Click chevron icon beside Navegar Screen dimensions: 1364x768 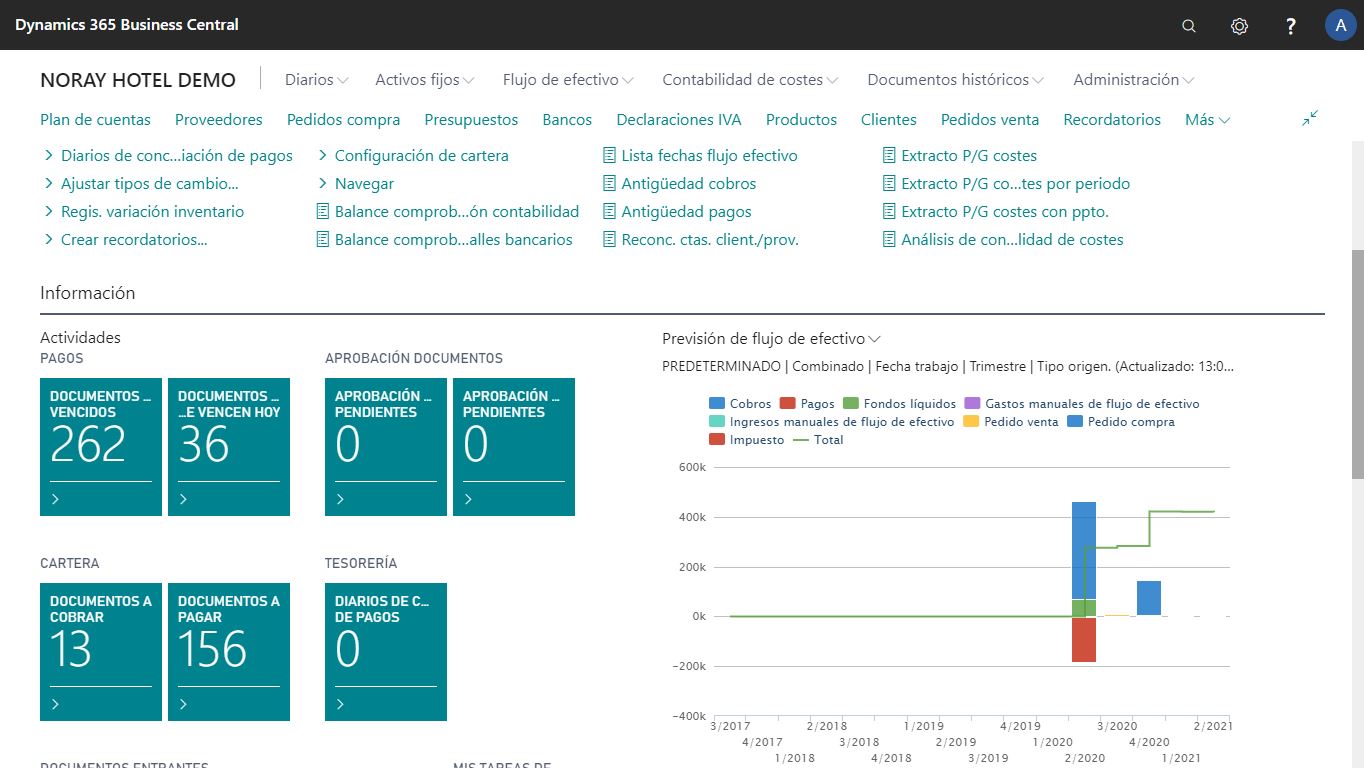[x=323, y=183]
